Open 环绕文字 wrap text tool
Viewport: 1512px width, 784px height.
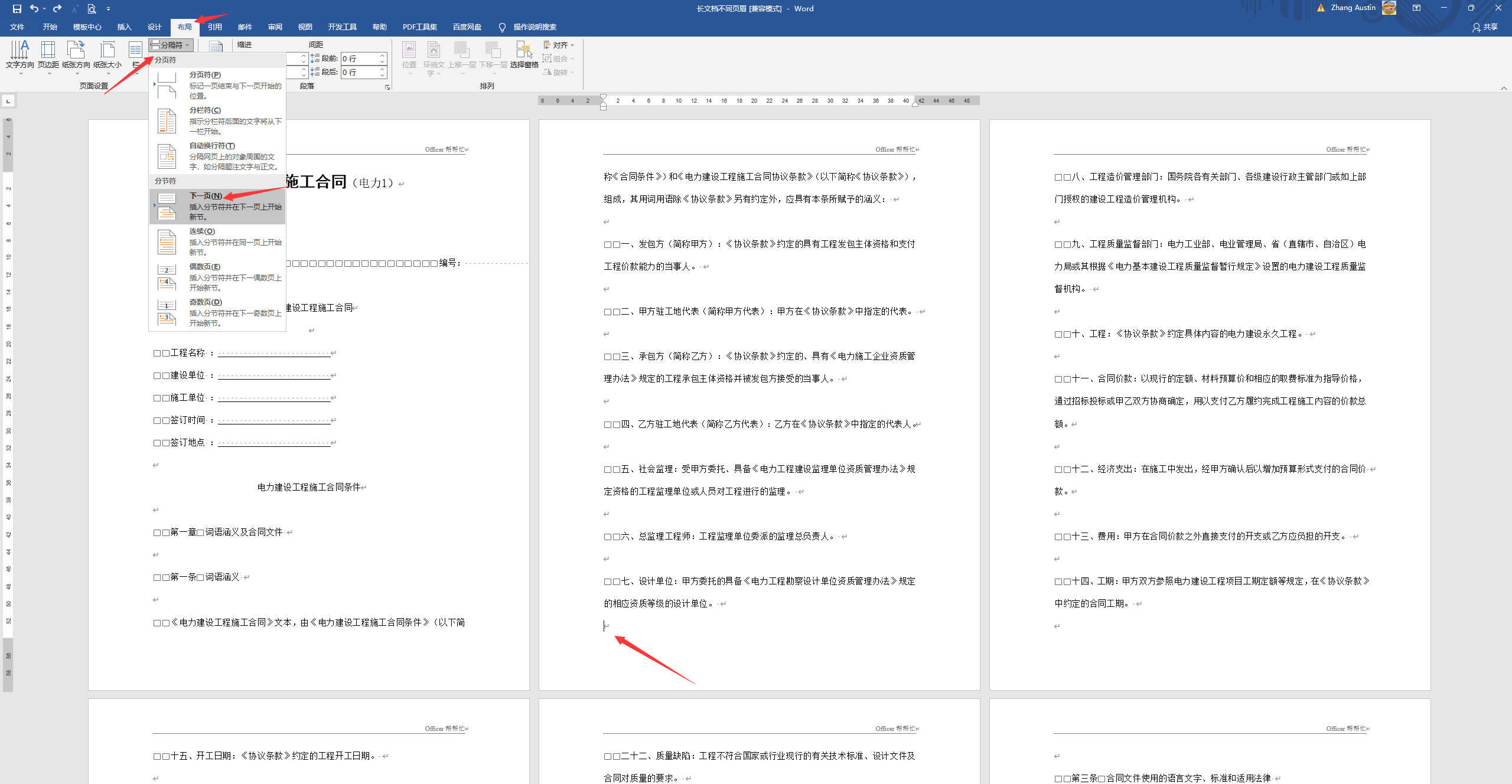coord(434,58)
